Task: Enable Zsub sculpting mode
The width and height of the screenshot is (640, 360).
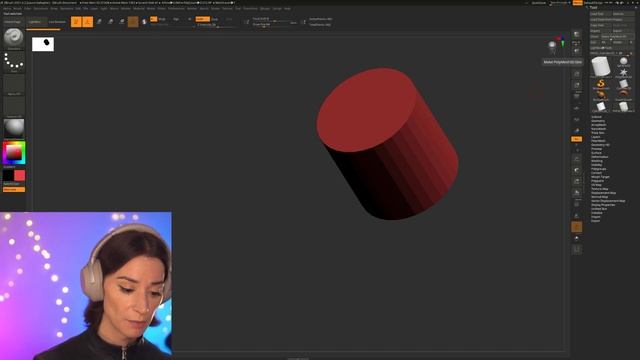Action: point(215,19)
